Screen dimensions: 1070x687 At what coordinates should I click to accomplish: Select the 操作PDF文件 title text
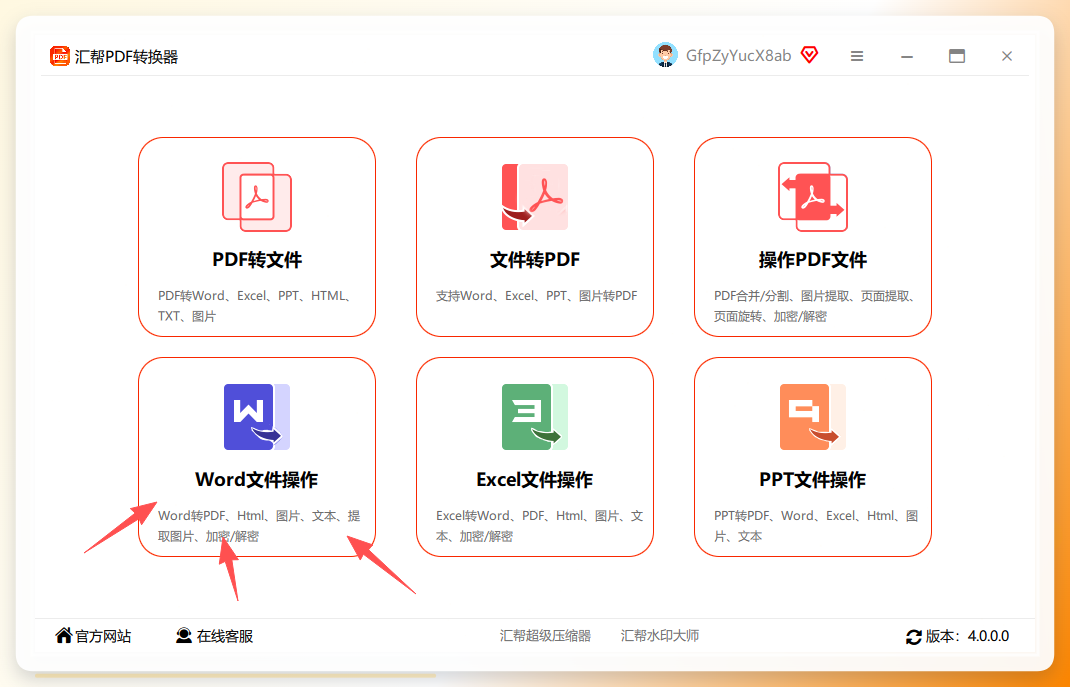tap(813, 260)
